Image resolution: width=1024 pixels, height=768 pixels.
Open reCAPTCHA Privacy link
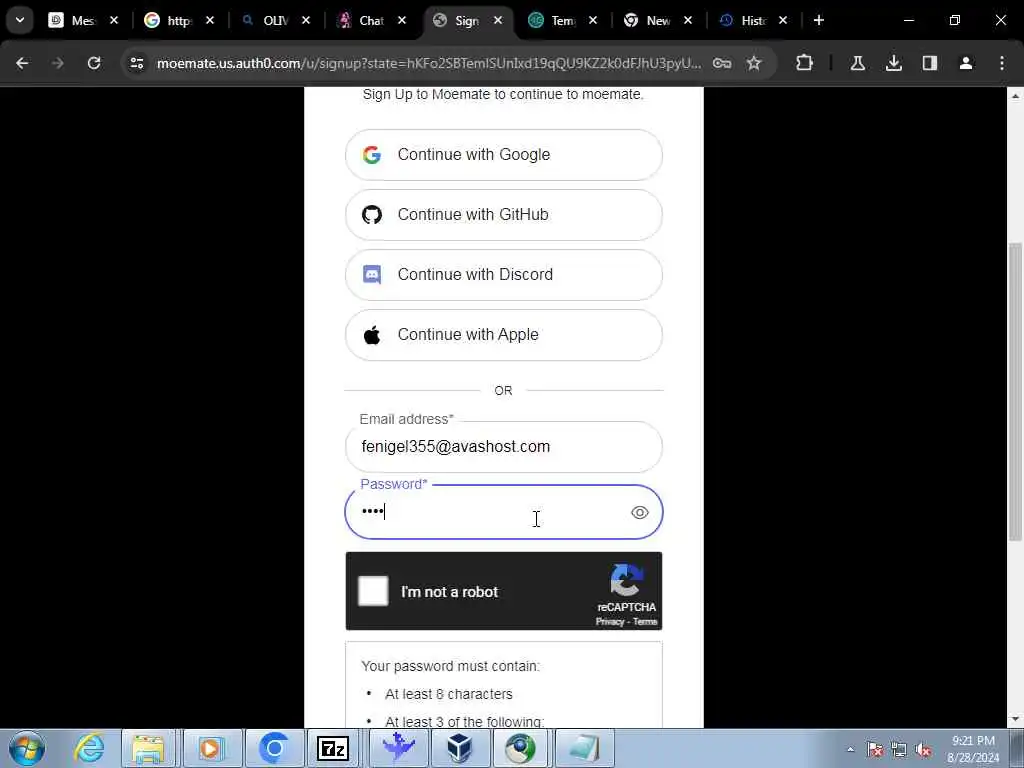tap(609, 622)
